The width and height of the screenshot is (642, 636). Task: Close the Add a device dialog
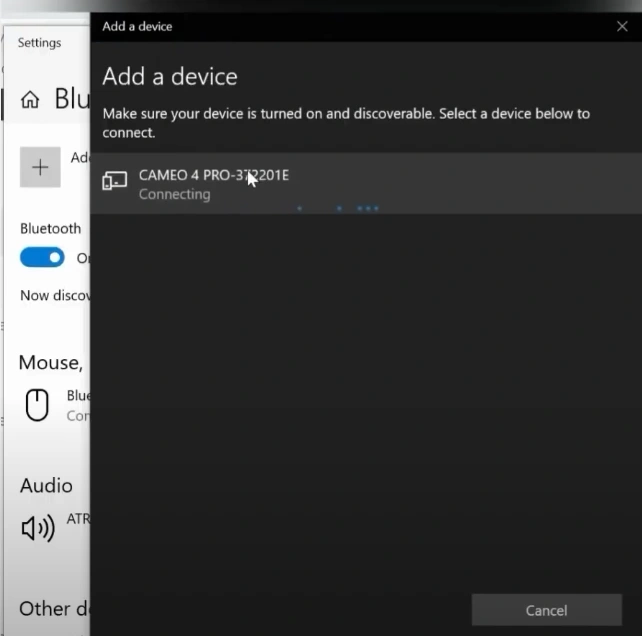pos(622,26)
